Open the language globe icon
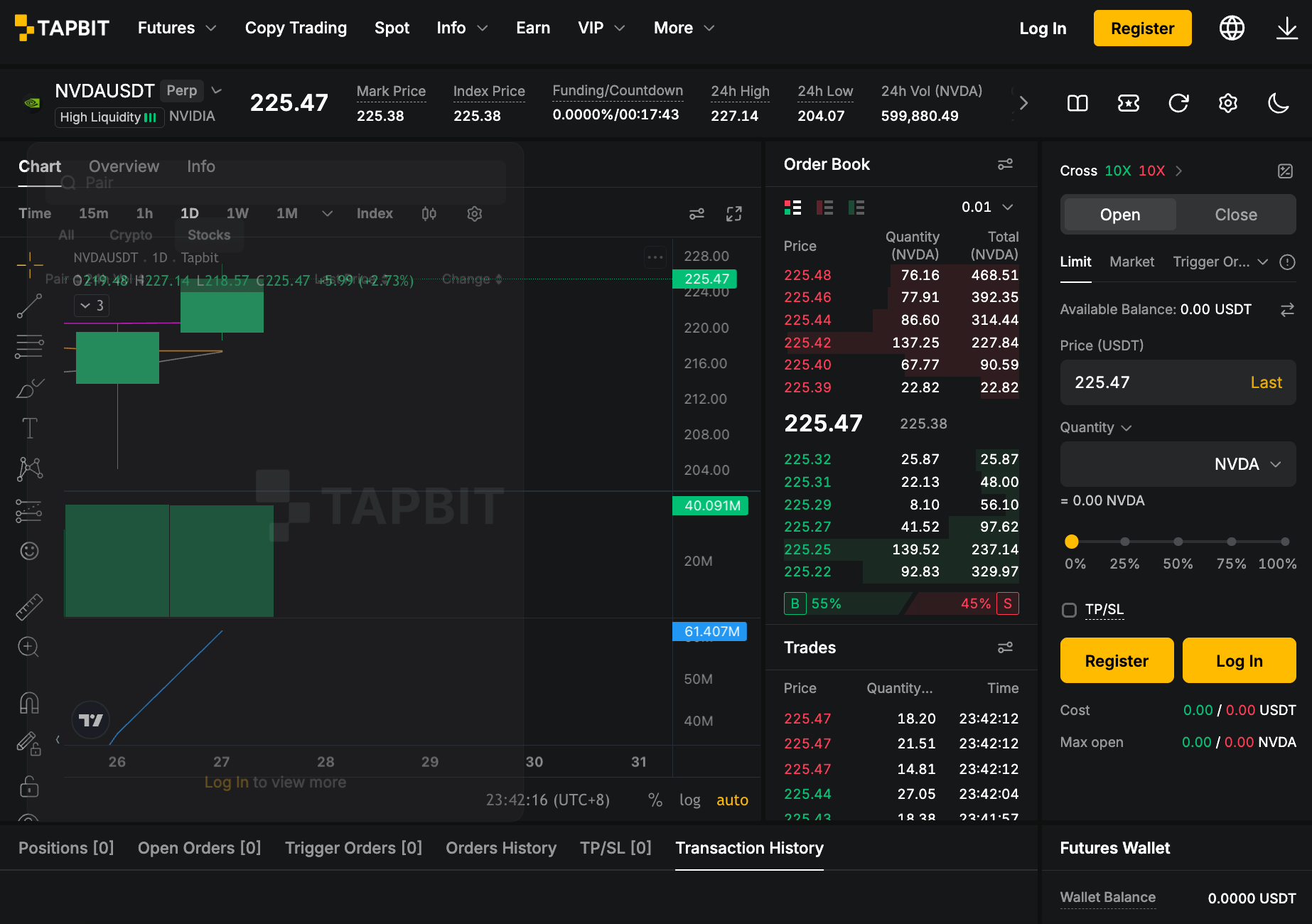The image size is (1312, 924). 1232,28
